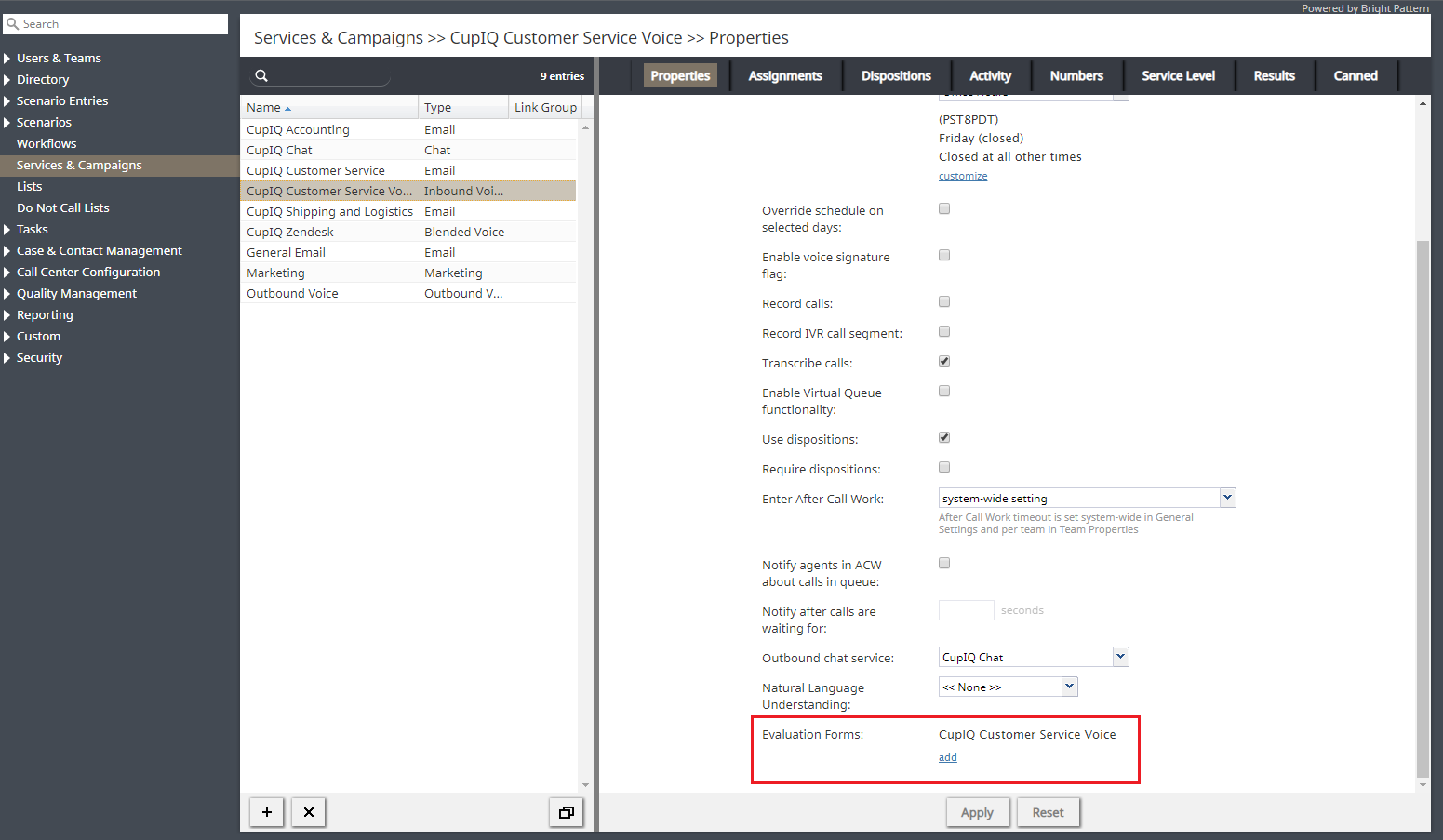
Task: Click the properties panel vertical scrollbar
Action: [1423, 508]
